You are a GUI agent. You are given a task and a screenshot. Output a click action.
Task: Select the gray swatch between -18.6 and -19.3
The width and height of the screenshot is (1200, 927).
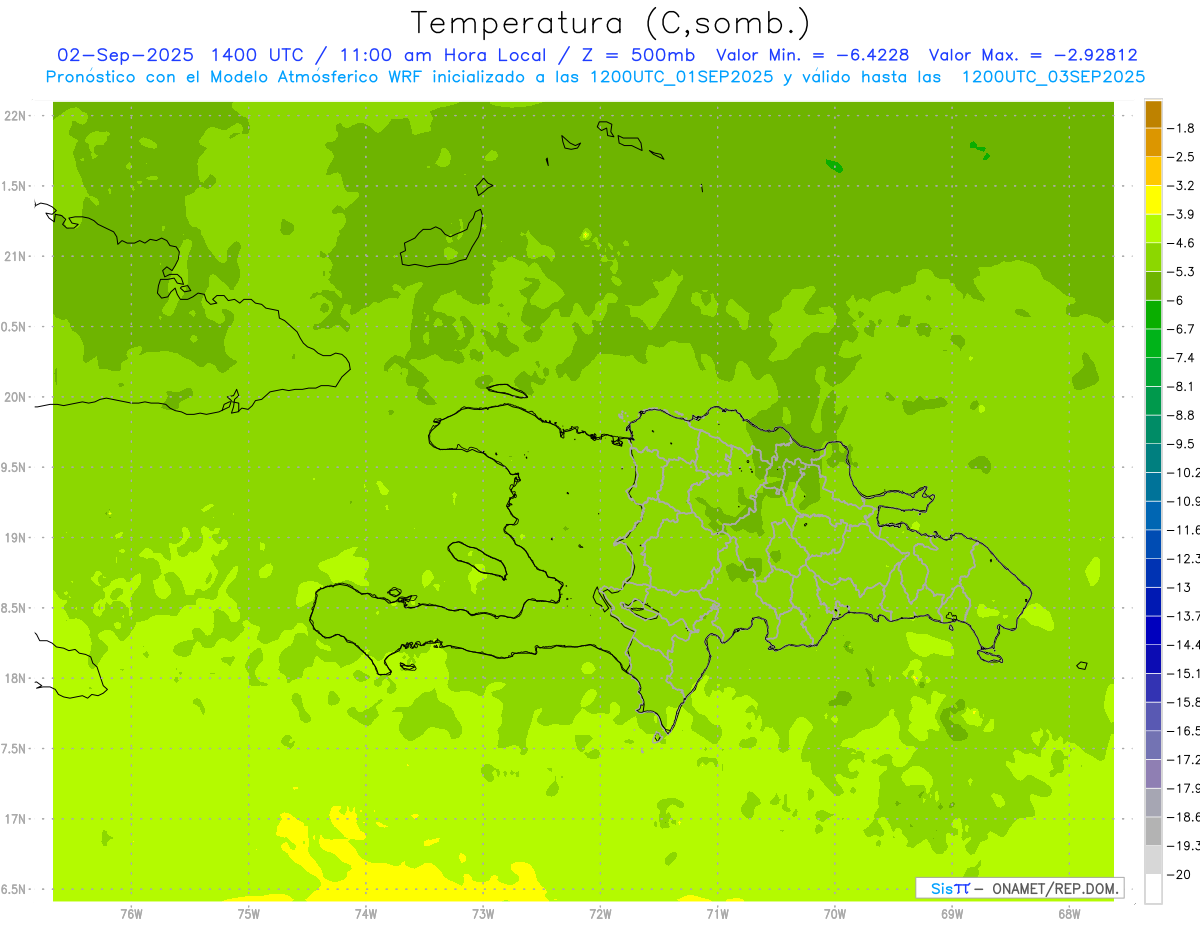coord(1153,832)
